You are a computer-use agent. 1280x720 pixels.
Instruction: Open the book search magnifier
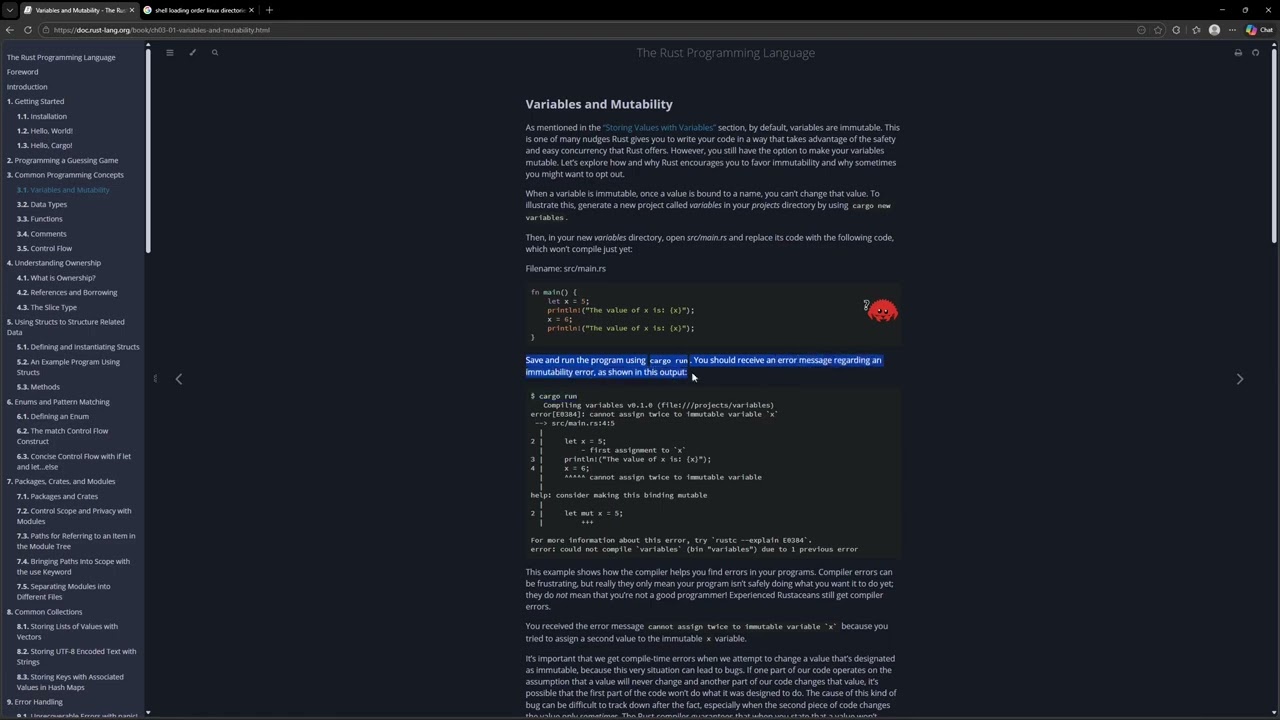[214, 52]
